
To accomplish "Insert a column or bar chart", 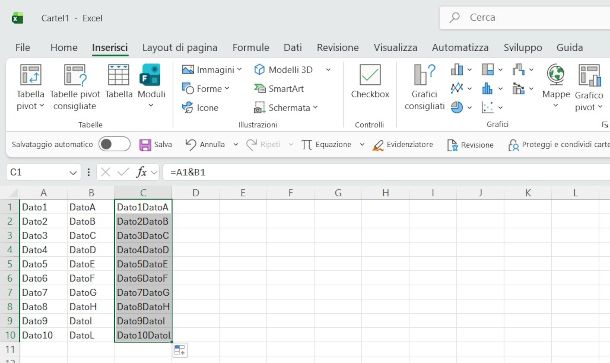I will (457, 70).
